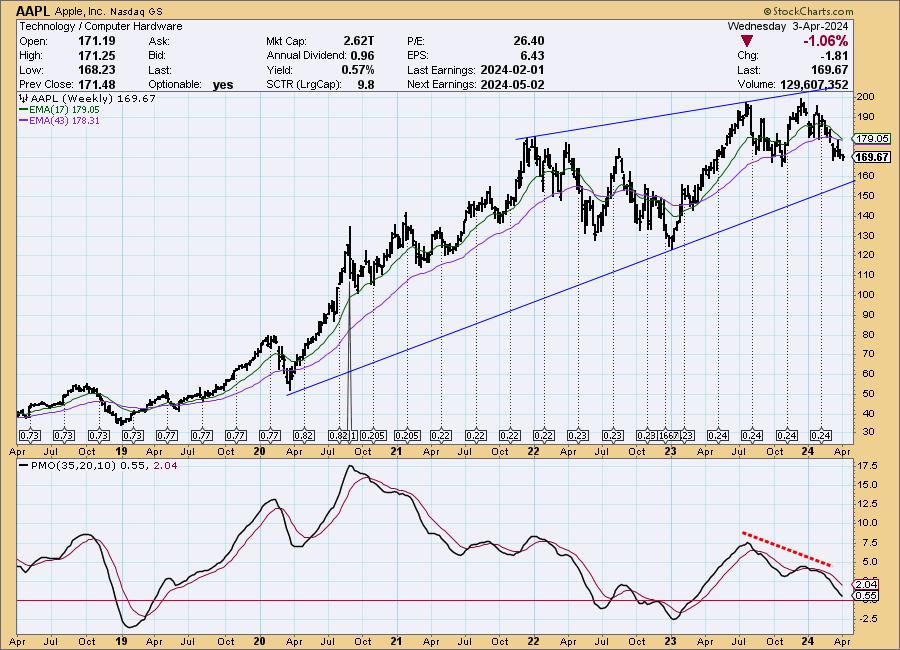The image size is (900, 650).
Task: Click the Mkt Cap value 2.62T
Action: click(x=359, y=41)
